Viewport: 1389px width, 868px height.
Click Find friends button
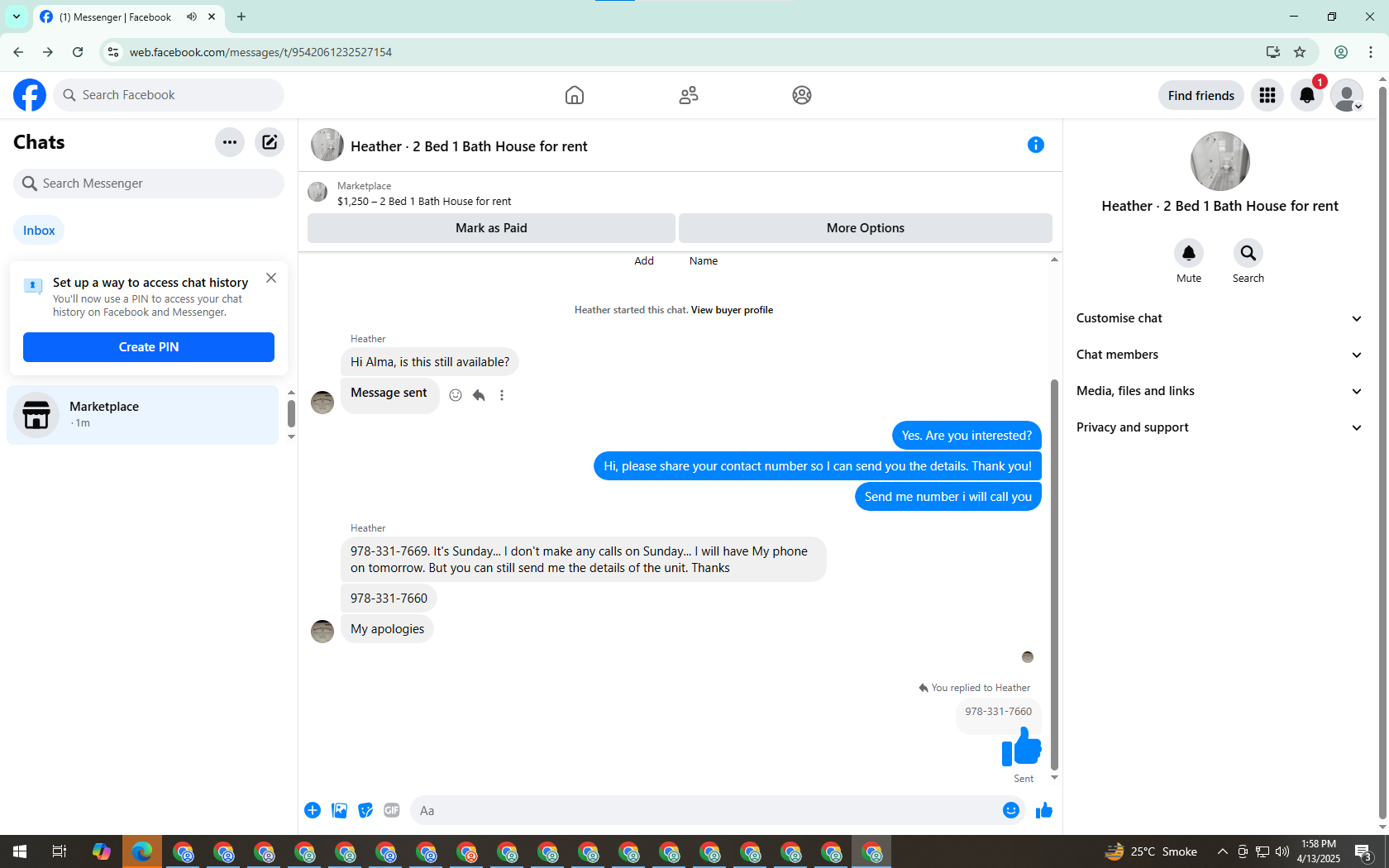[1201, 95]
